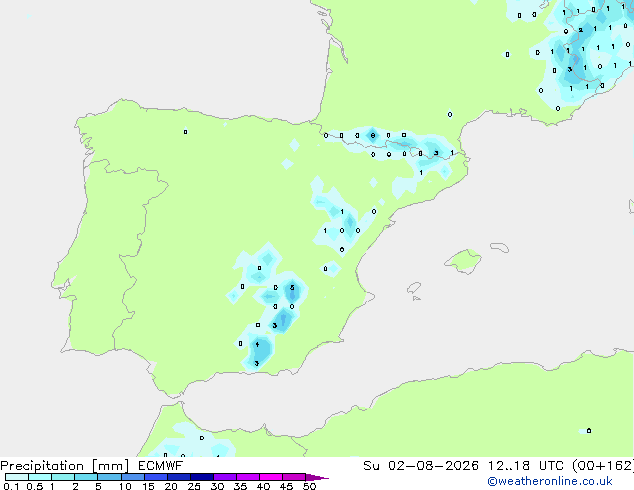The width and height of the screenshot is (634, 490).
Task: Pick the 2–5 mm legend color swatch
Action: (86, 477)
